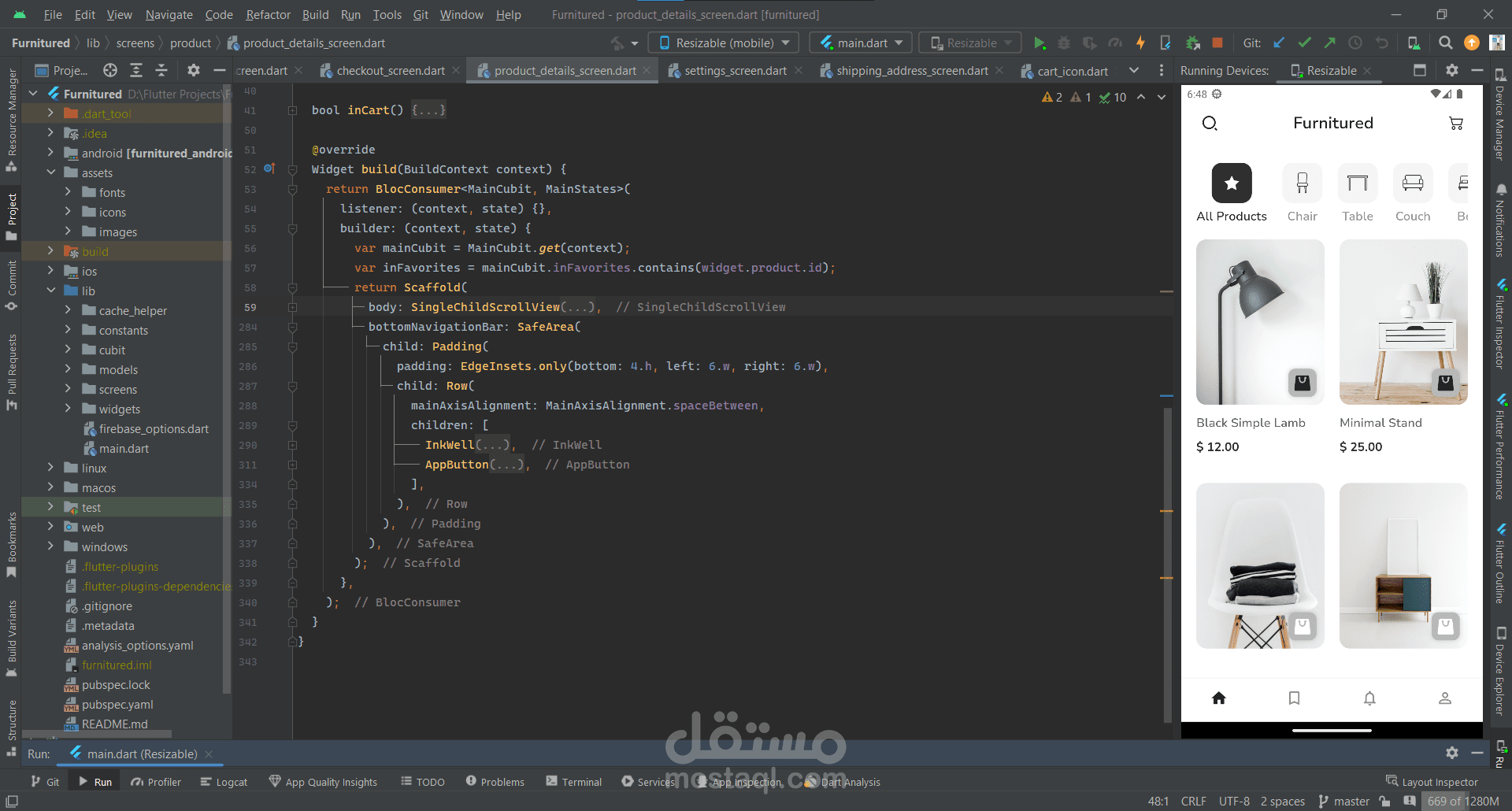This screenshot has height=811, width=1512.
Task: Show Git history clock icon
Action: 1355,43
